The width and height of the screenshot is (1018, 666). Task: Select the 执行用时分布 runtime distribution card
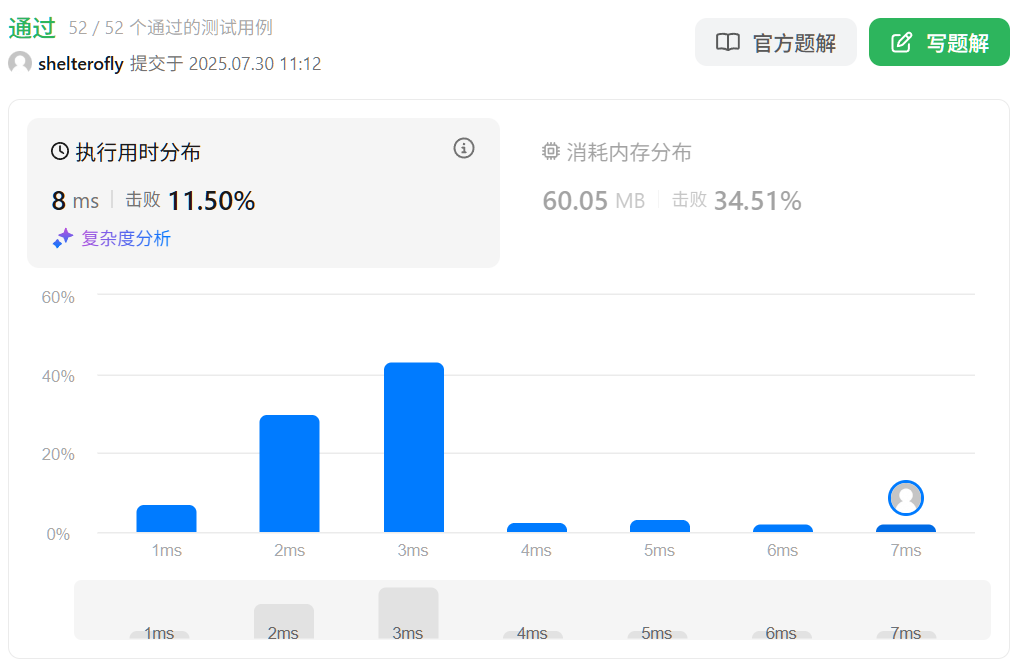[x=264, y=193]
